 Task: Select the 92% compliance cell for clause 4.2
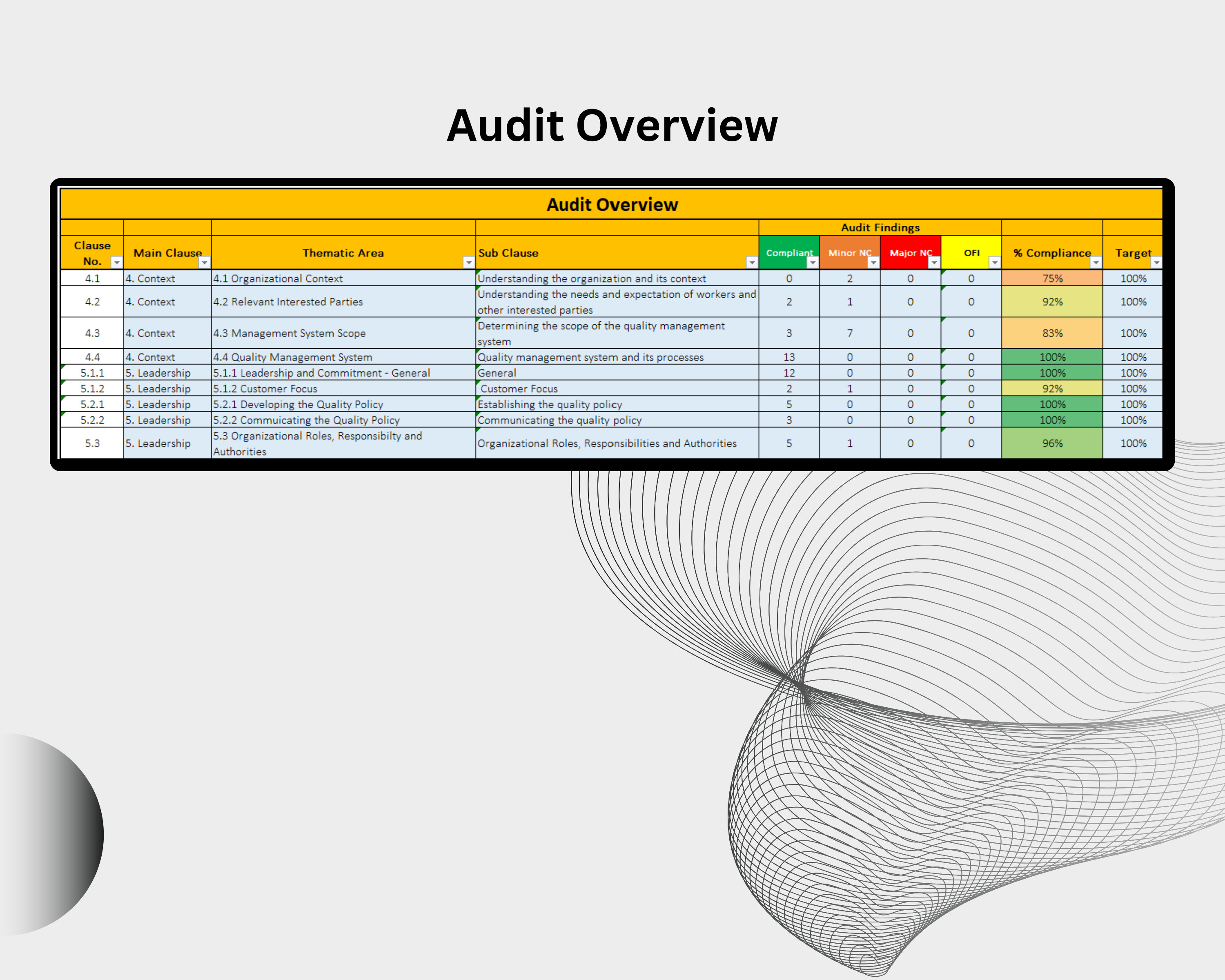[x=1053, y=302]
